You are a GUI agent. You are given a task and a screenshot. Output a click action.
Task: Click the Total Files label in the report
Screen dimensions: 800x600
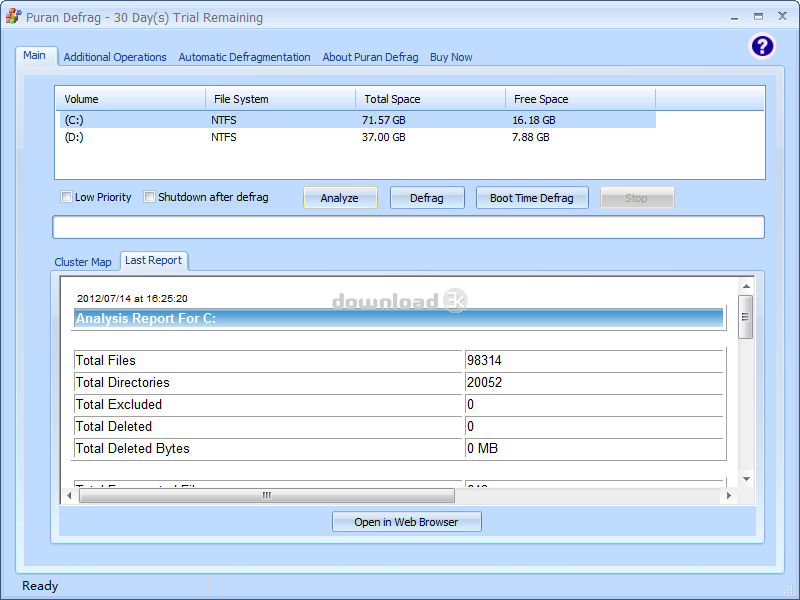[x=106, y=361]
